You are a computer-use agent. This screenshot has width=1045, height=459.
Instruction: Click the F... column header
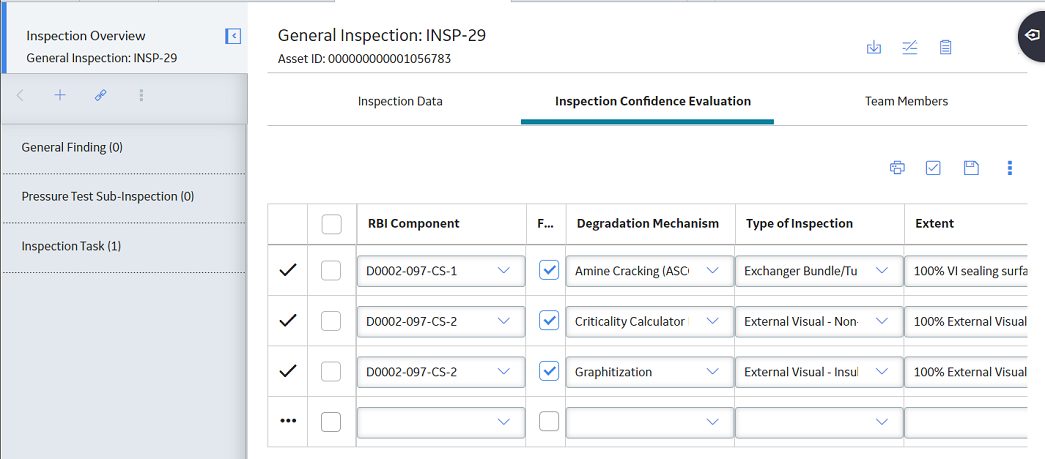click(545, 224)
